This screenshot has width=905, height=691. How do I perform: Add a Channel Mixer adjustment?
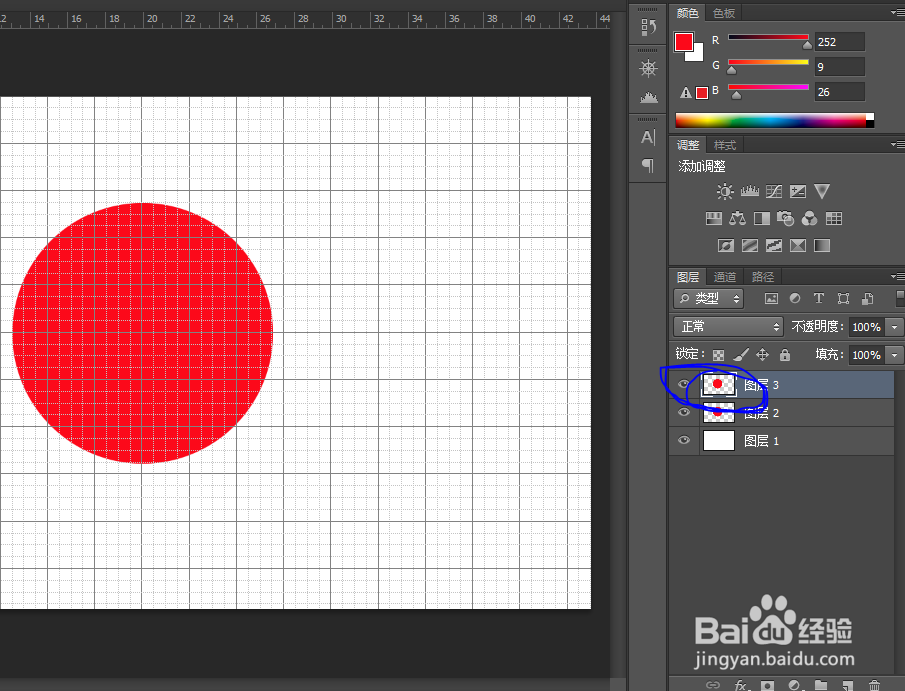pos(810,218)
